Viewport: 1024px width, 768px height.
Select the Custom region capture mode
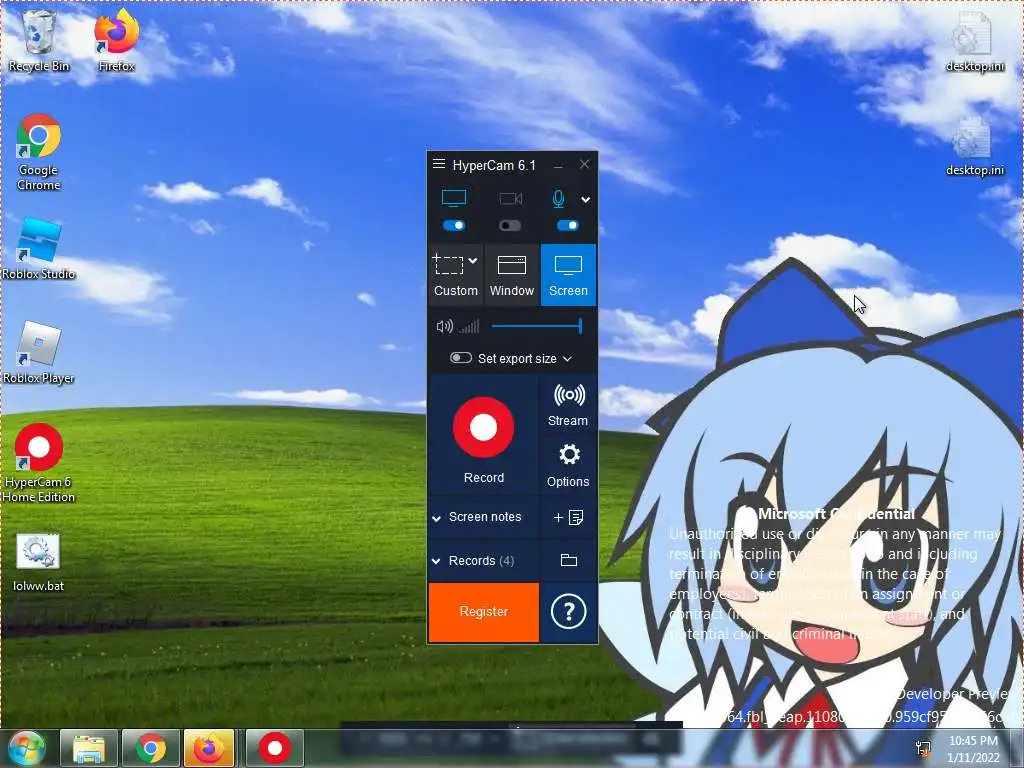455,275
